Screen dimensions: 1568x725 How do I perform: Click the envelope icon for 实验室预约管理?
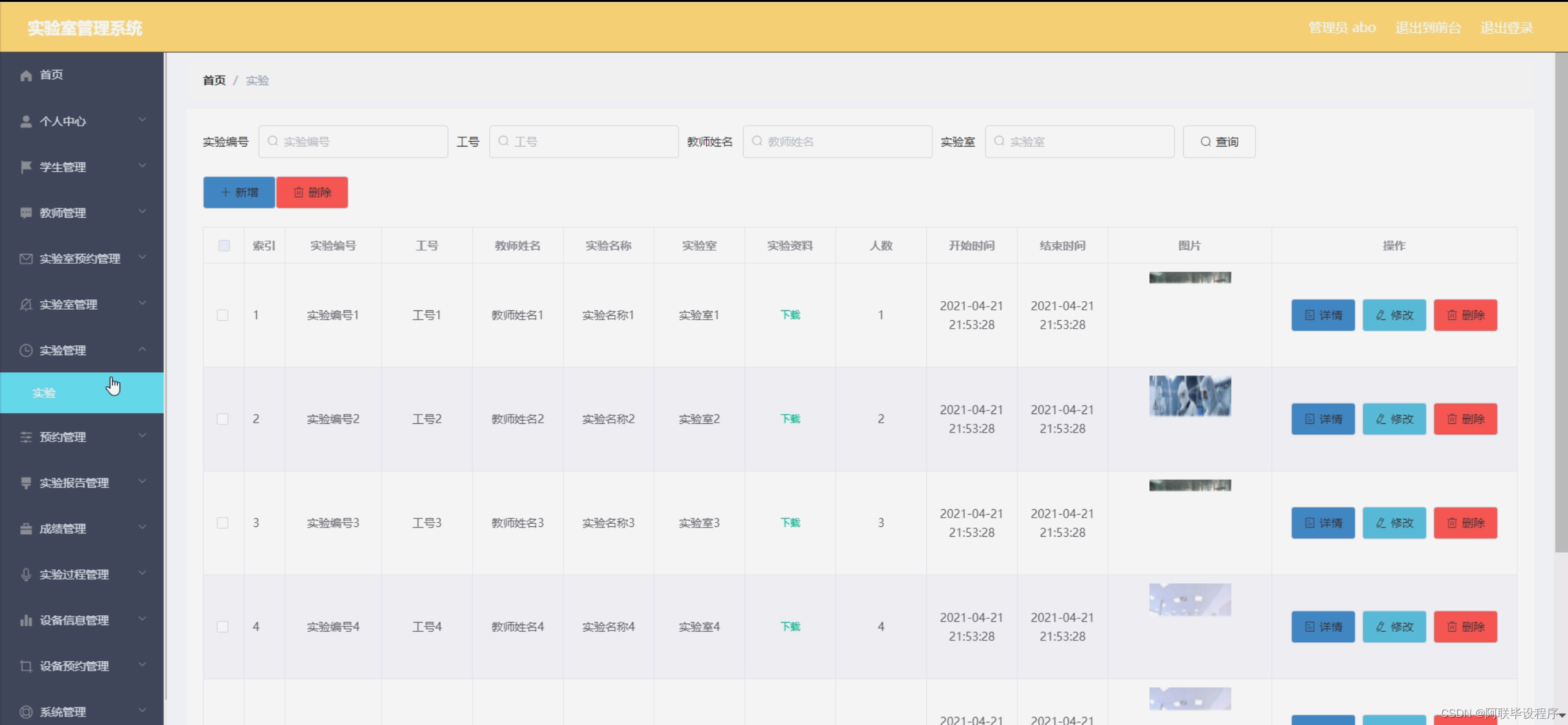pos(26,259)
